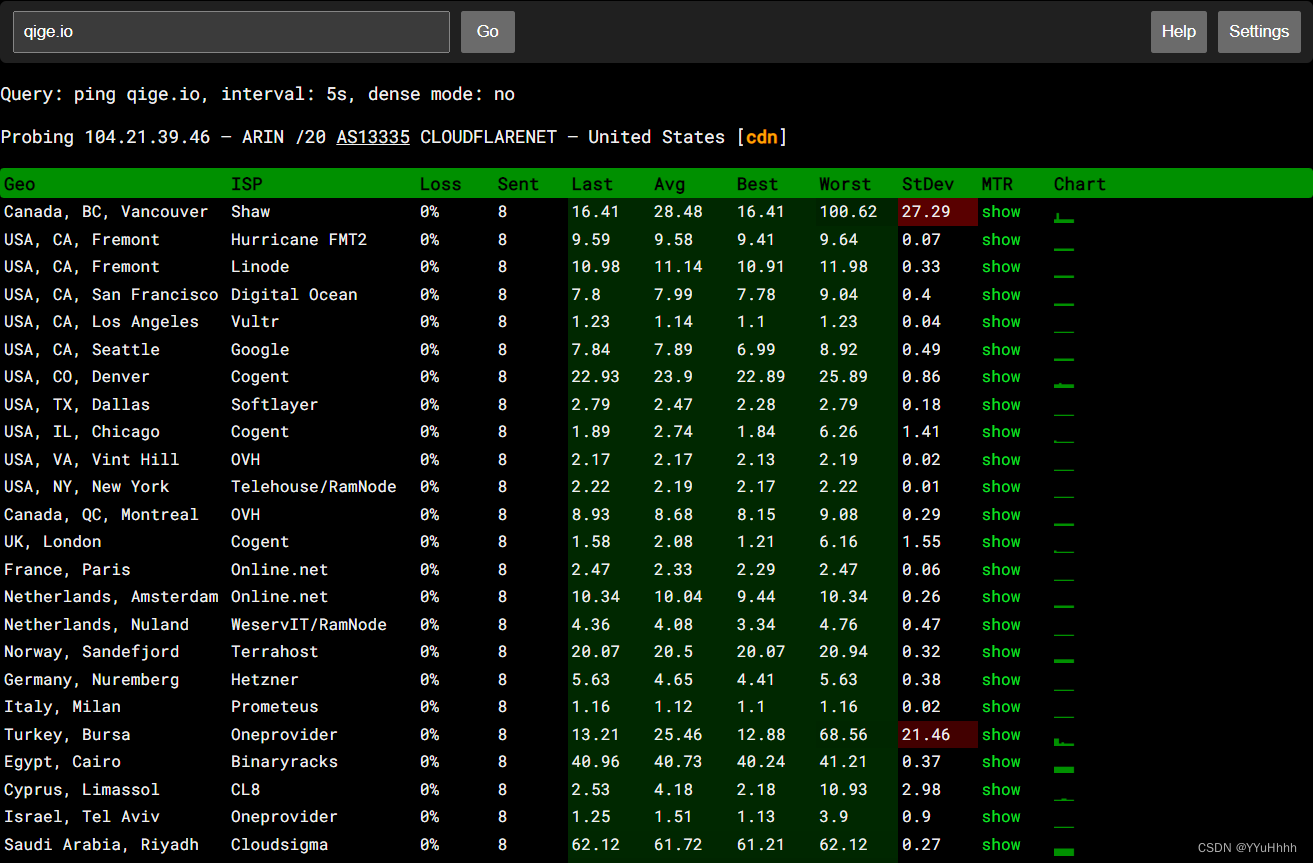Show MTR for Sandefjord Terrahost
This screenshot has height=863, width=1313.
click(1001, 652)
